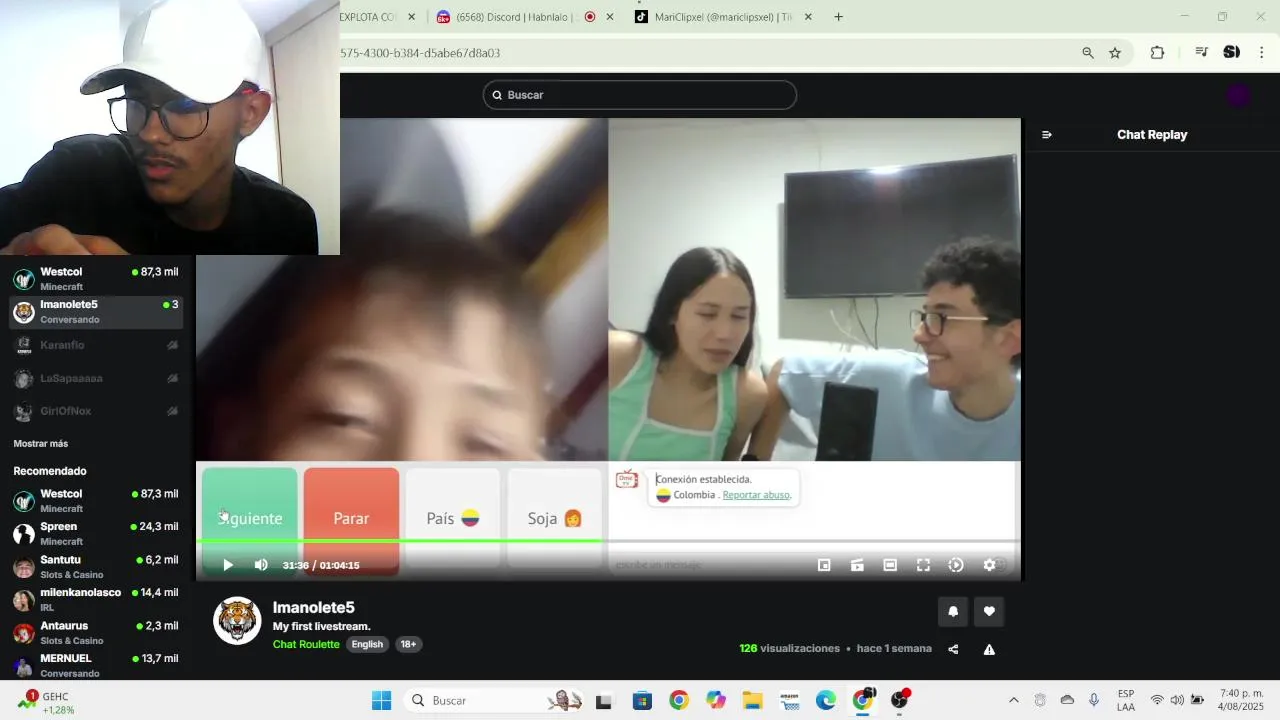Open the Chrome three-dot menu

tap(1262, 53)
